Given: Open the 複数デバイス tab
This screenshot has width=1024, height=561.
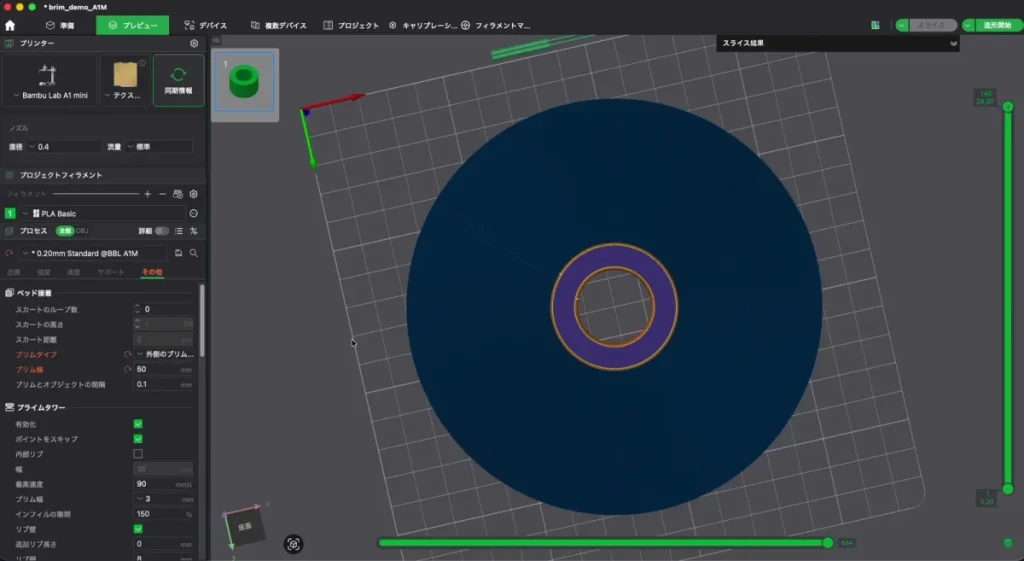Looking at the screenshot, I should (x=279, y=25).
